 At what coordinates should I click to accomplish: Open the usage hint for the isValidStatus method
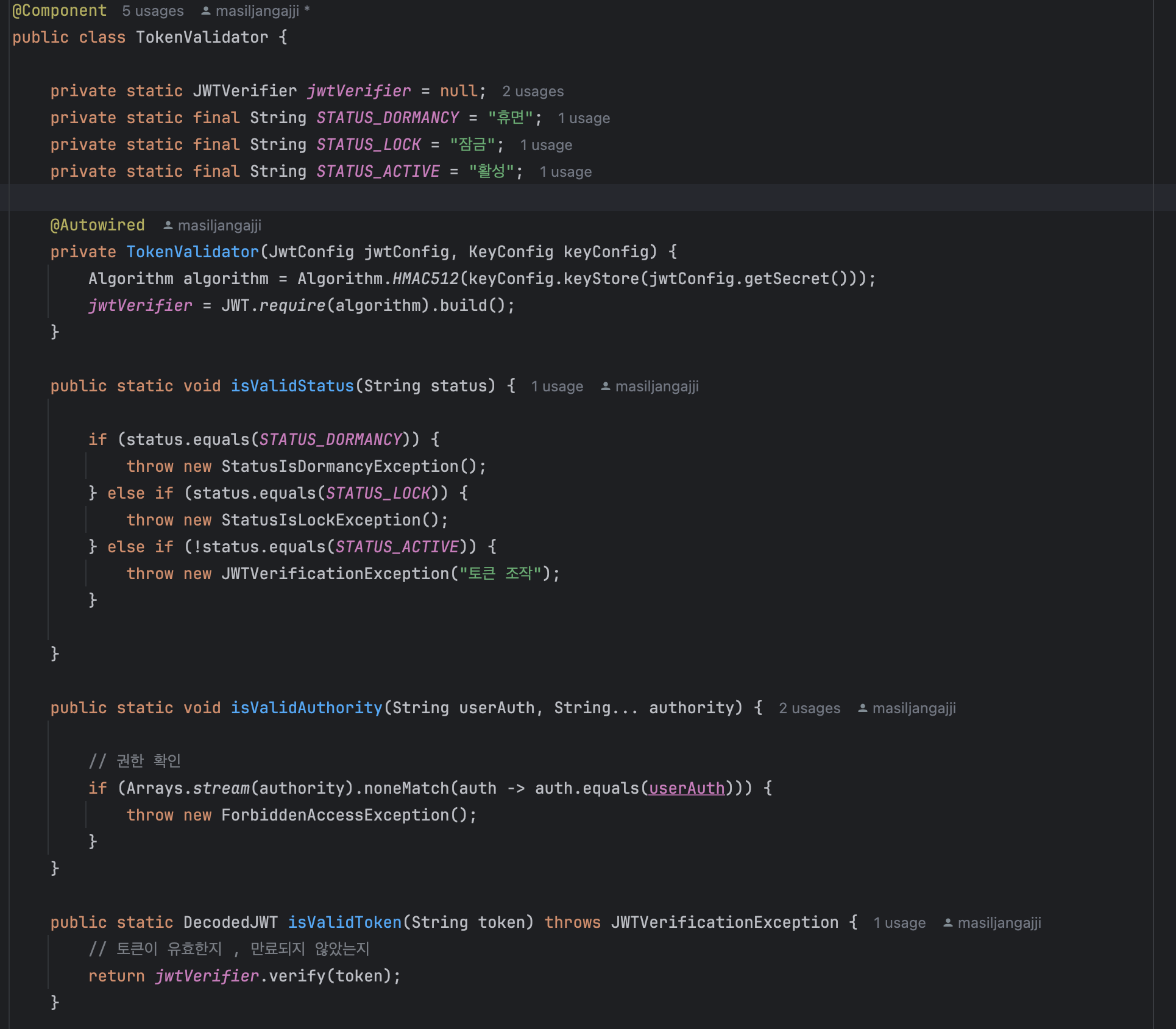(x=556, y=386)
